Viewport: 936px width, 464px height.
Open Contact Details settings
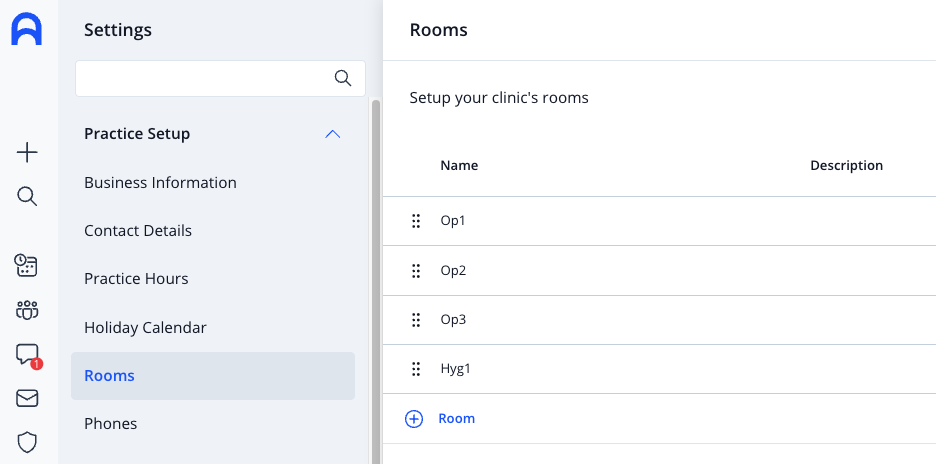(138, 231)
